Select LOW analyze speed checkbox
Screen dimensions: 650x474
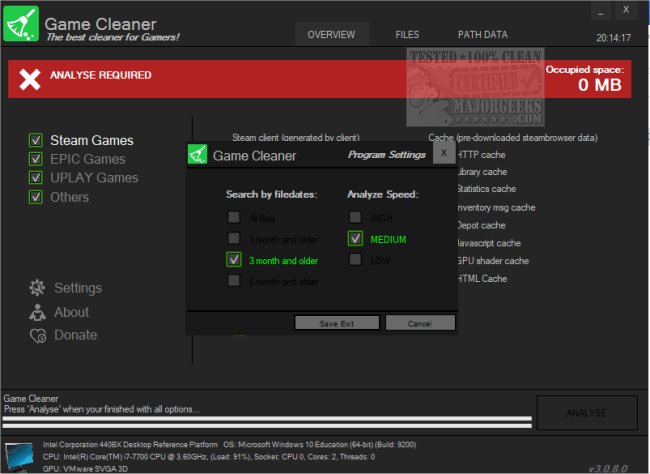[355, 259]
